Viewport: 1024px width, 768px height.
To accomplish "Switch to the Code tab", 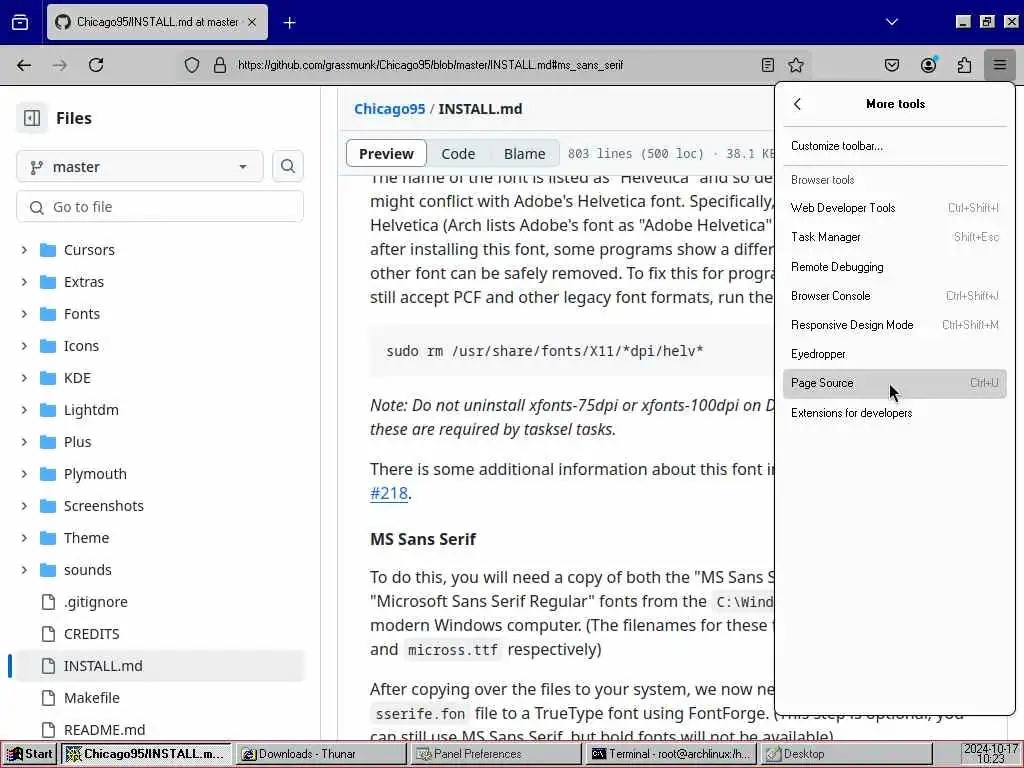I will [x=458, y=153].
